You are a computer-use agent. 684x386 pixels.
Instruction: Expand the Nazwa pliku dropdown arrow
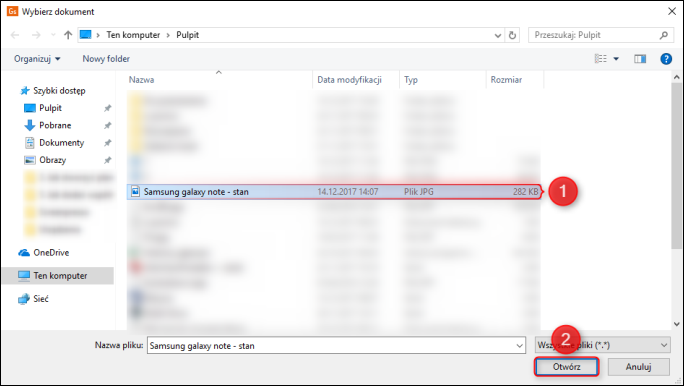(520, 345)
